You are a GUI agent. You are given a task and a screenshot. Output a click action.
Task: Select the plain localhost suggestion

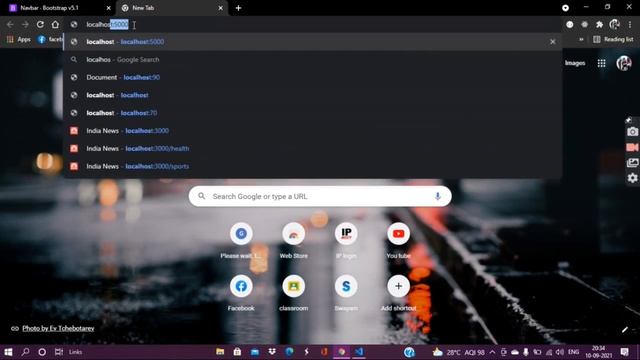(313, 95)
